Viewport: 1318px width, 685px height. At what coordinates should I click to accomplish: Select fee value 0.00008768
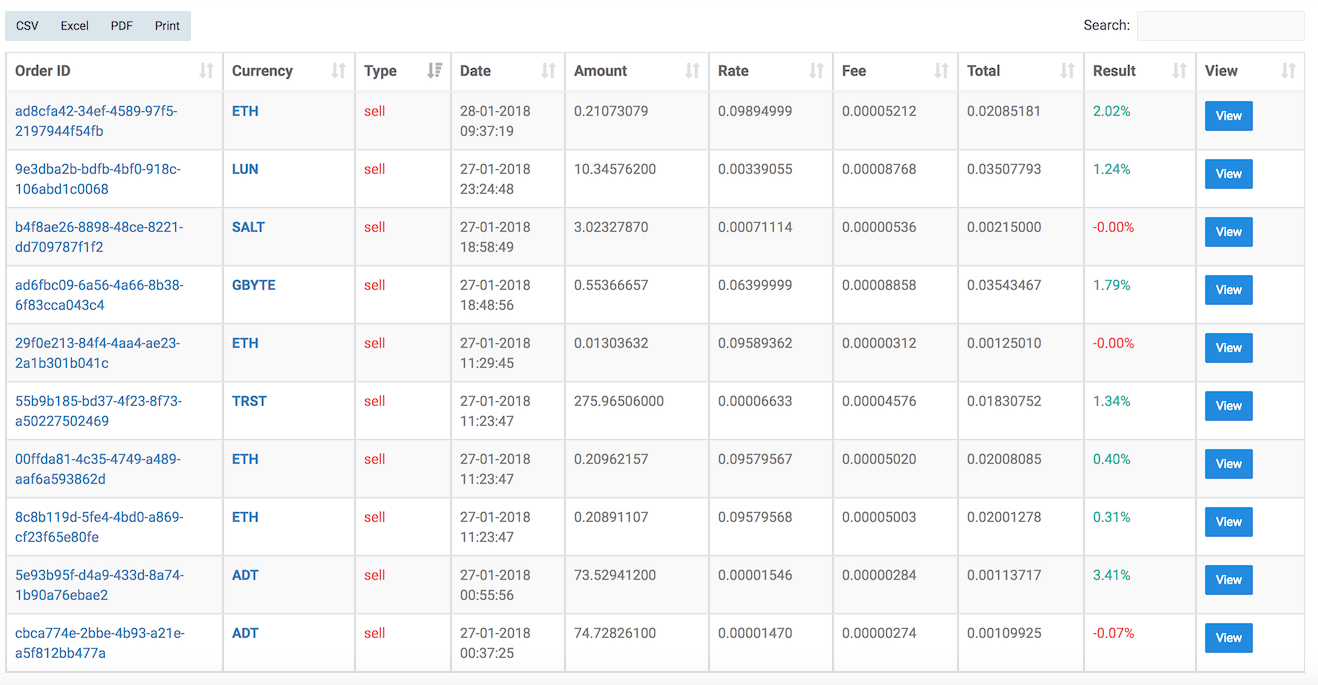click(x=879, y=169)
